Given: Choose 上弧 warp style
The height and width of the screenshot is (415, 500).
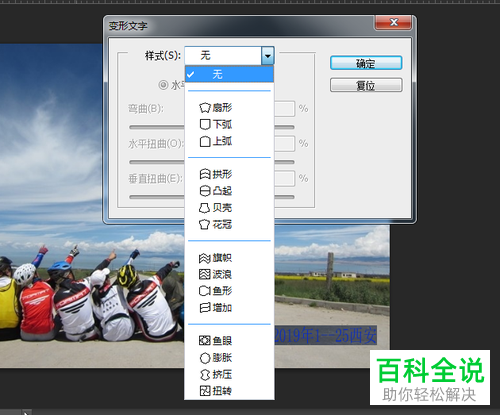Looking at the screenshot, I should (x=229, y=141).
